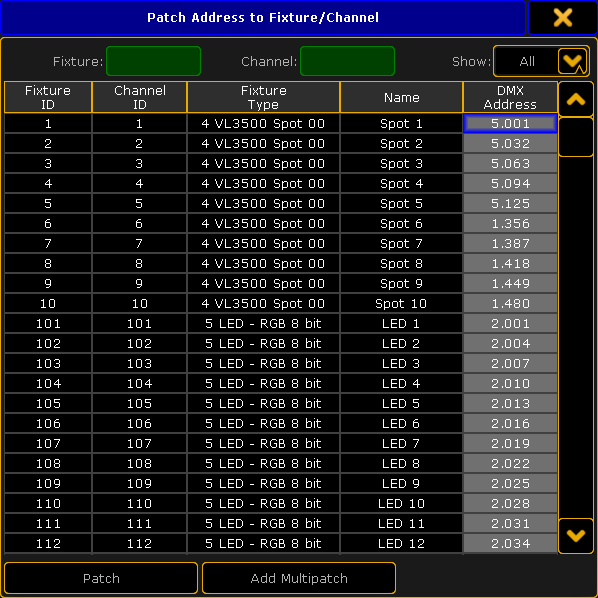
Task: Click the Channel ID column header
Action: coord(140,97)
